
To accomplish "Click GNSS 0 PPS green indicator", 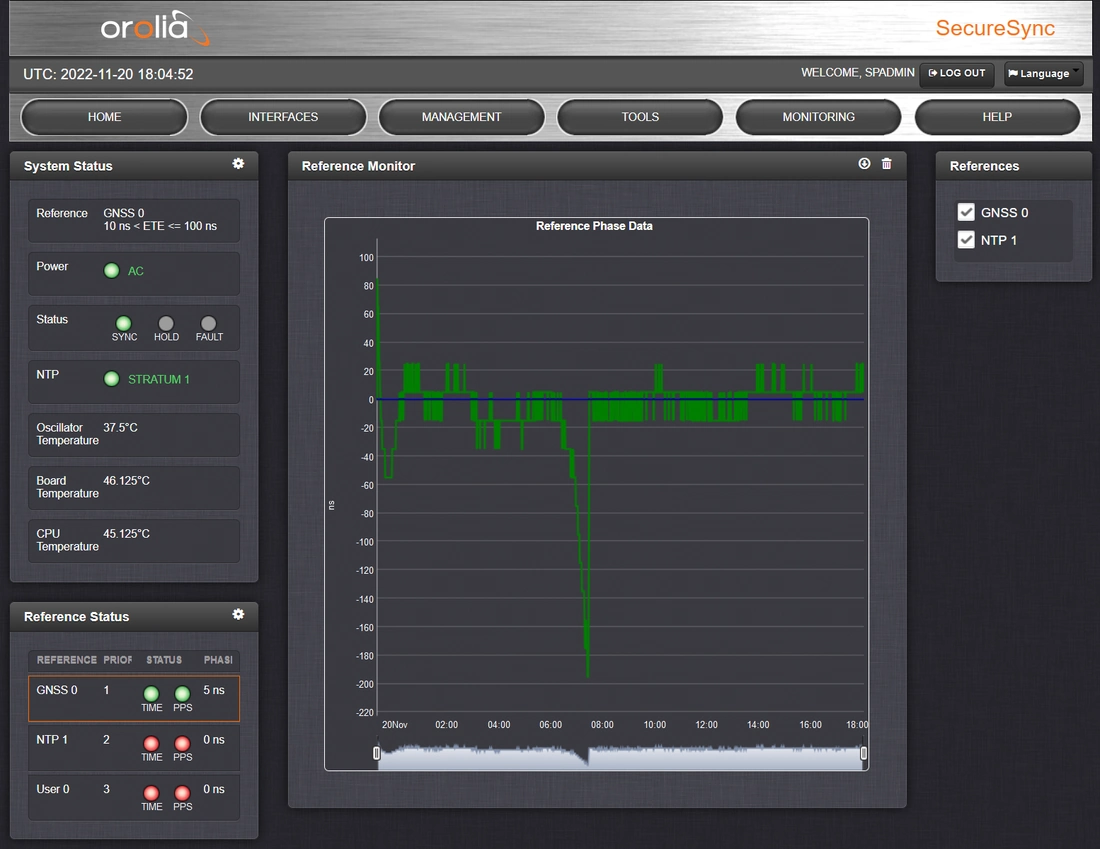I will pos(182,694).
